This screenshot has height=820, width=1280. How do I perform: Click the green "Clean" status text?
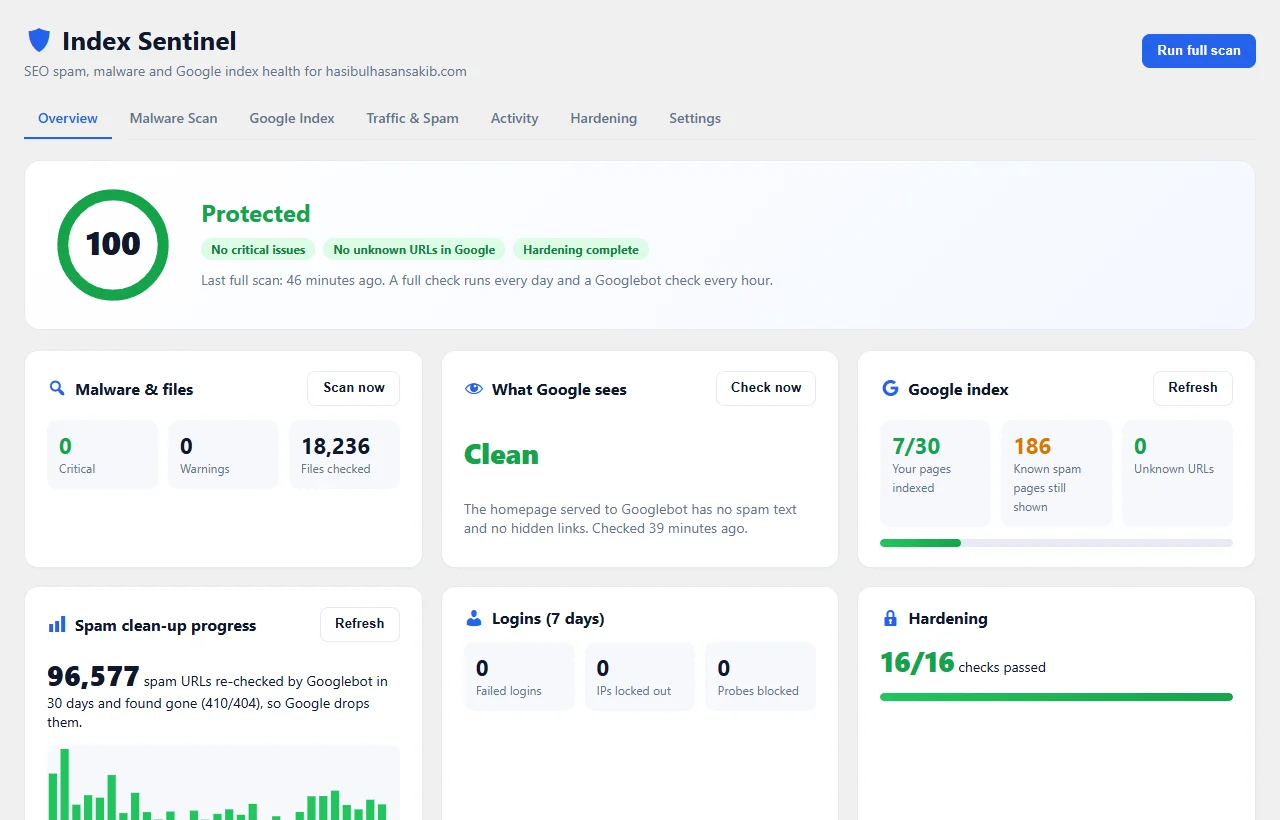pos(501,455)
